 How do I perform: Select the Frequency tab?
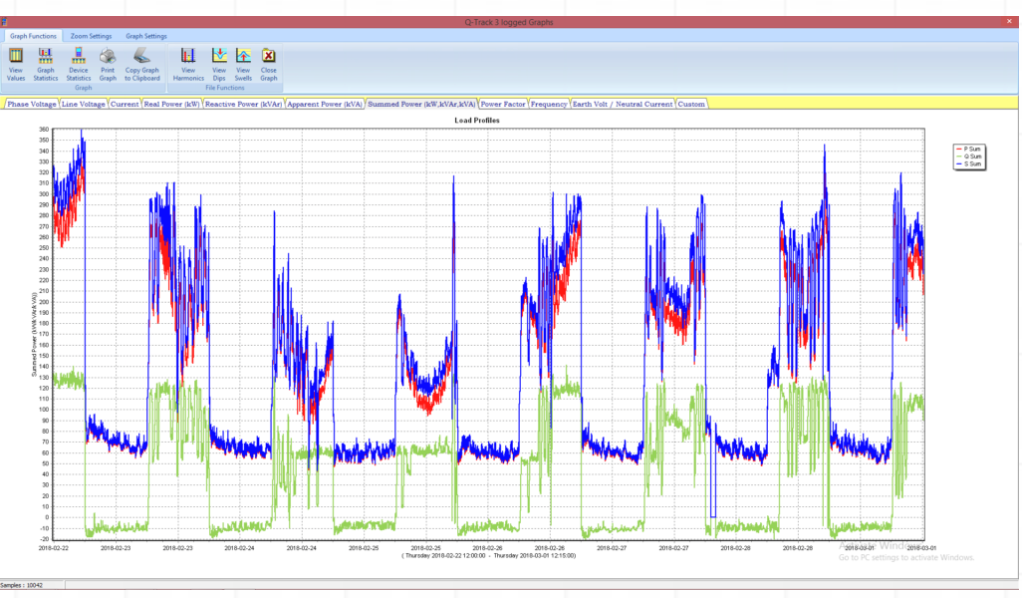(549, 104)
